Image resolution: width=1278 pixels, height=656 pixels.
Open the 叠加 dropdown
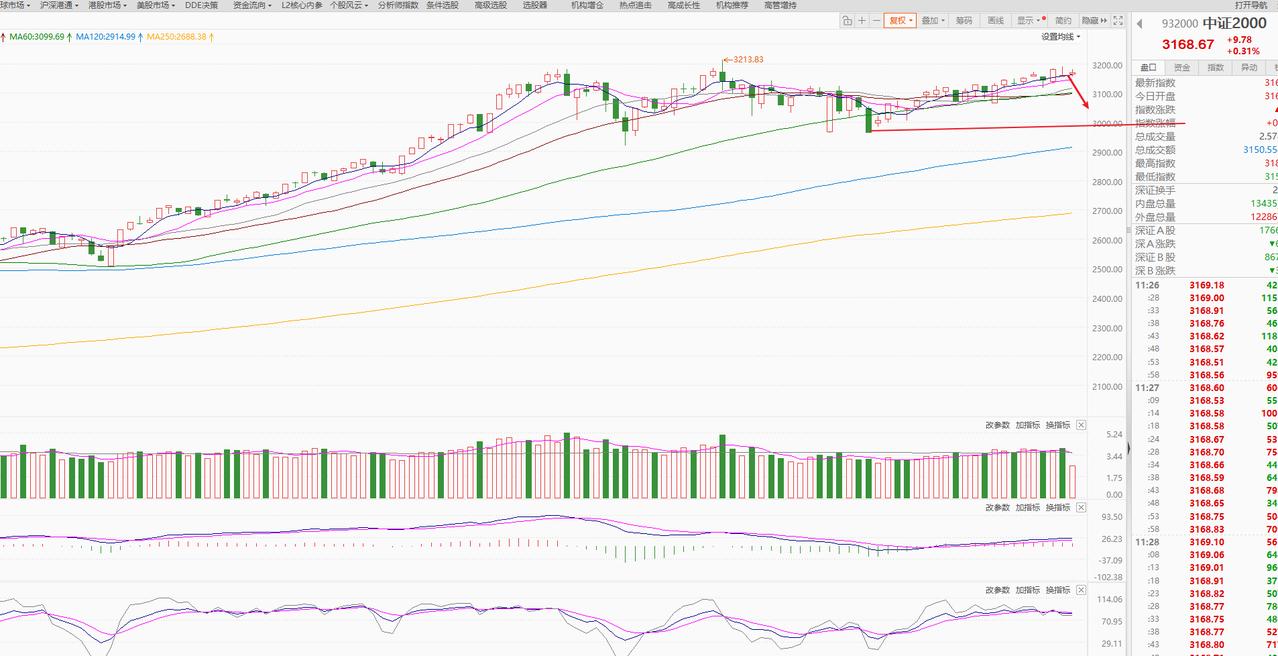[x=933, y=20]
